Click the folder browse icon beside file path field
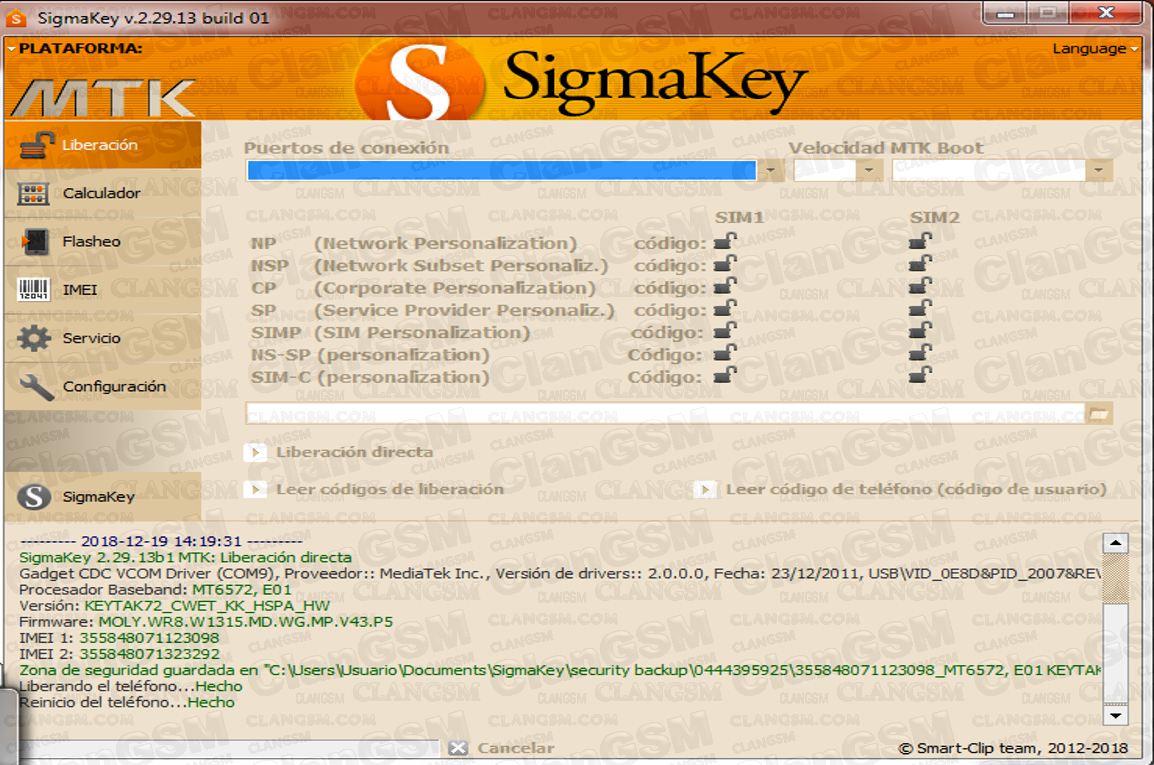Screen dimensions: 1154x765 point(1098,413)
